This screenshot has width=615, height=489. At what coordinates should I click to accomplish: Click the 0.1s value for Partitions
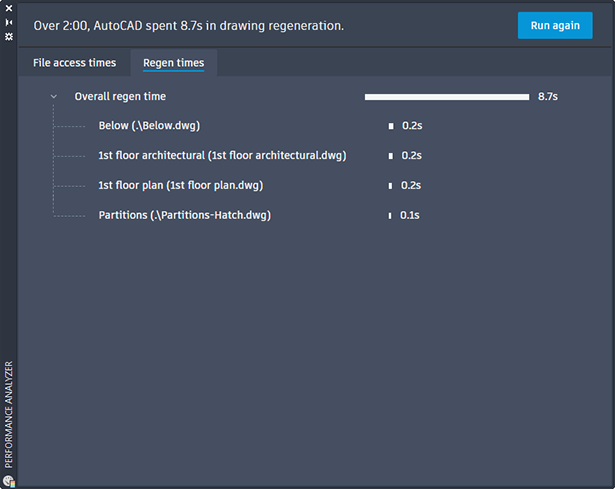click(409, 215)
